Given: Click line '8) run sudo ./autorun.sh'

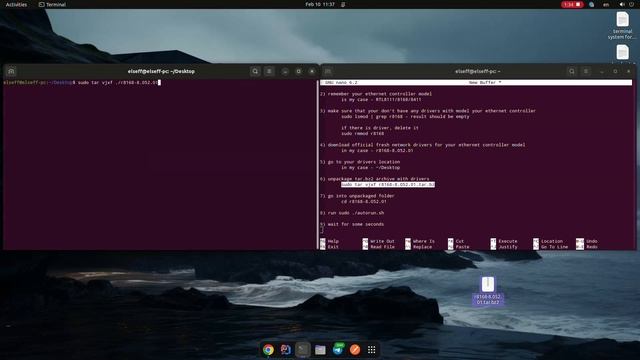Looking at the screenshot, I should coord(352,213).
